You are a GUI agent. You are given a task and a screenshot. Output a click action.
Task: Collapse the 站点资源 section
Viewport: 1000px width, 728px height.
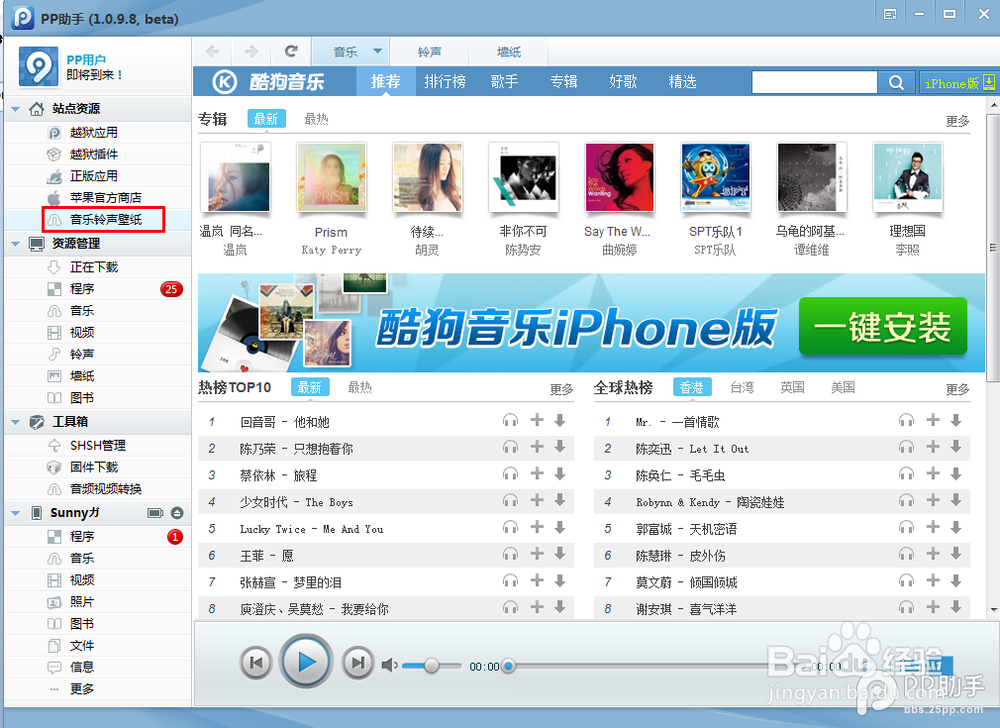16,109
